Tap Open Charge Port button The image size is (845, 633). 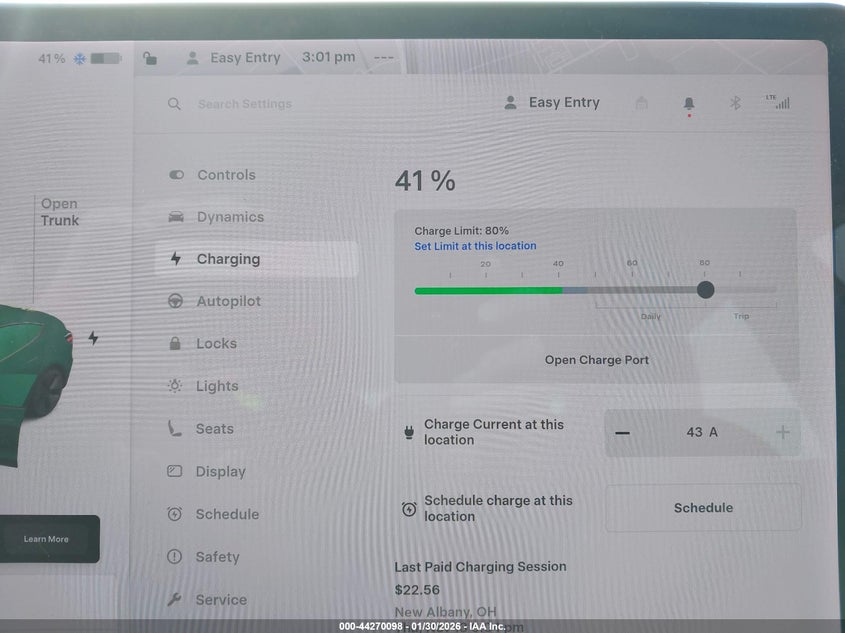597,360
